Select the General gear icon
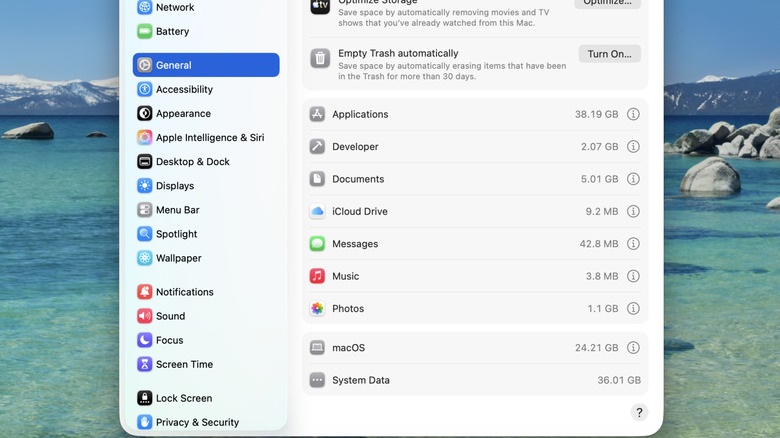Viewport: 780px width, 438px height. pos(144,65)
